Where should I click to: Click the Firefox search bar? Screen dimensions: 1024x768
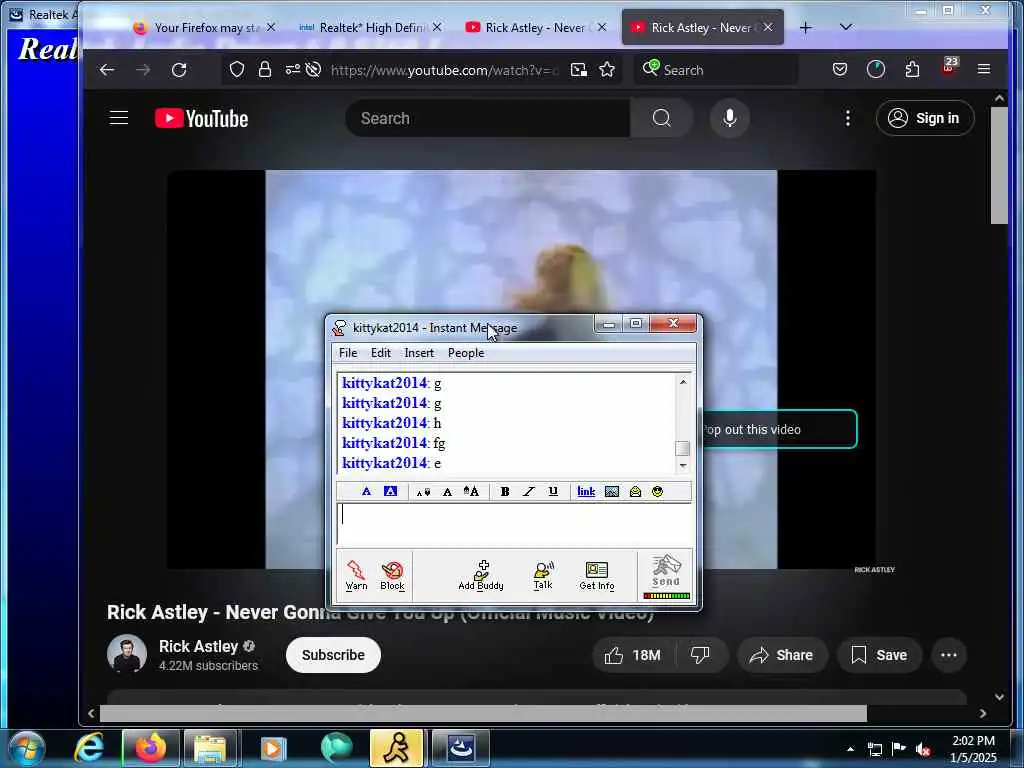click(x=716, y=69)
